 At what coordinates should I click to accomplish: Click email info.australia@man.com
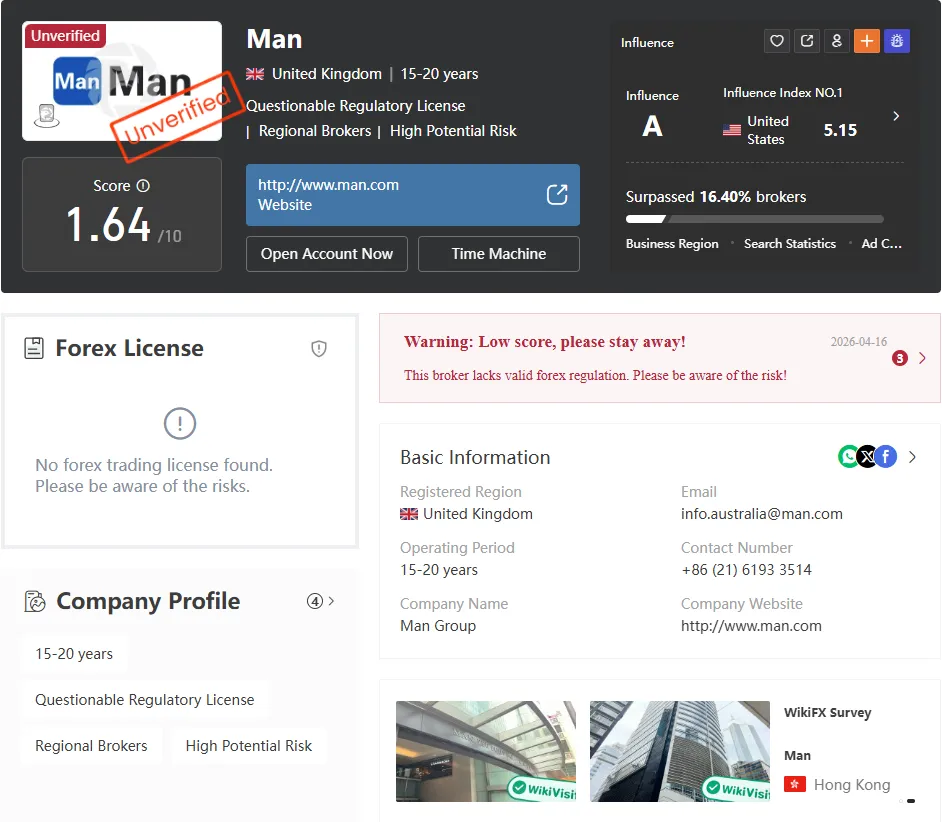762,514
